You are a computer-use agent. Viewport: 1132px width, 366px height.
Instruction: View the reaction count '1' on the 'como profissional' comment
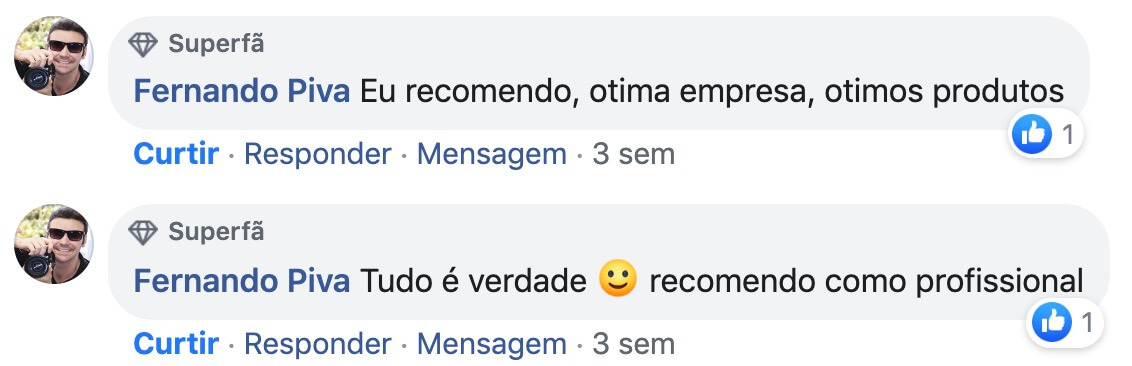(x=1088, y=323)
